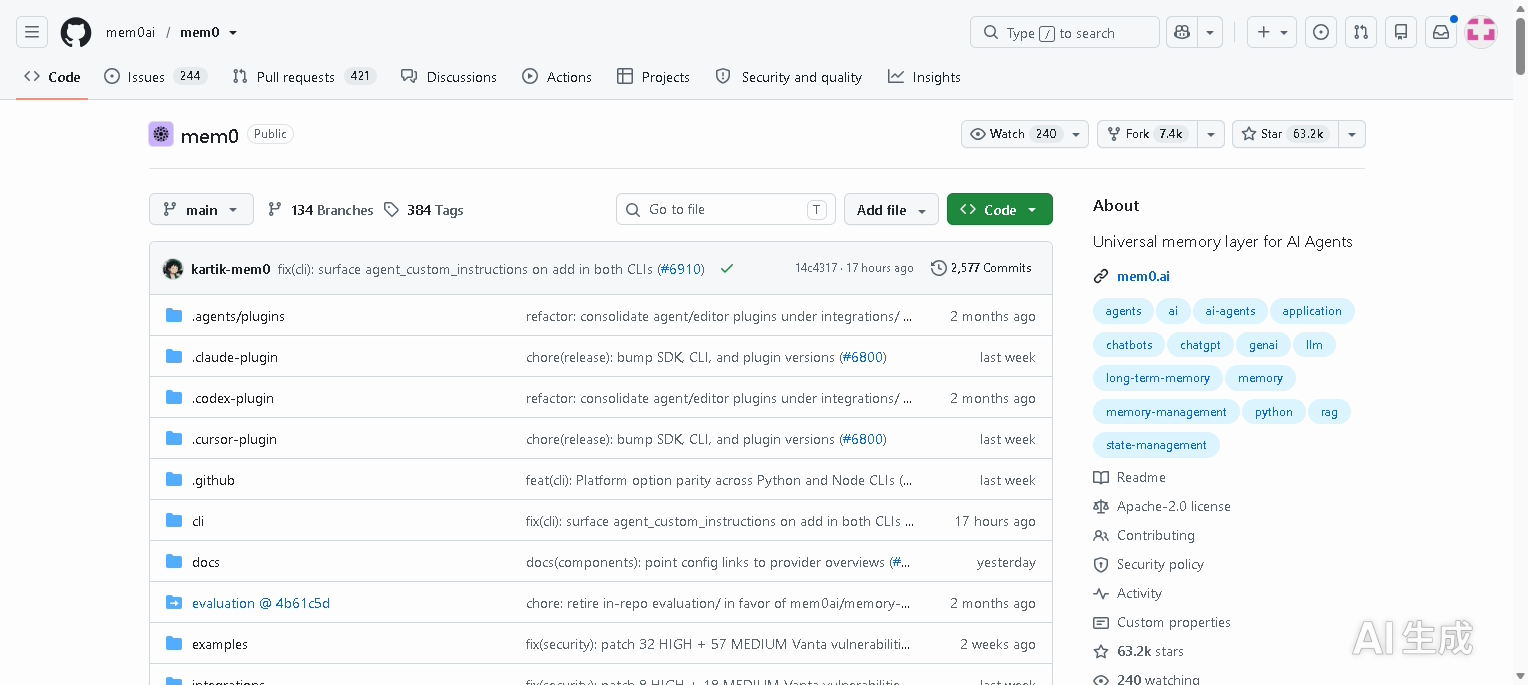The image size is (1528, 685).
Task: Expand the Copilot dropdown arrow
Action: 1210,33
